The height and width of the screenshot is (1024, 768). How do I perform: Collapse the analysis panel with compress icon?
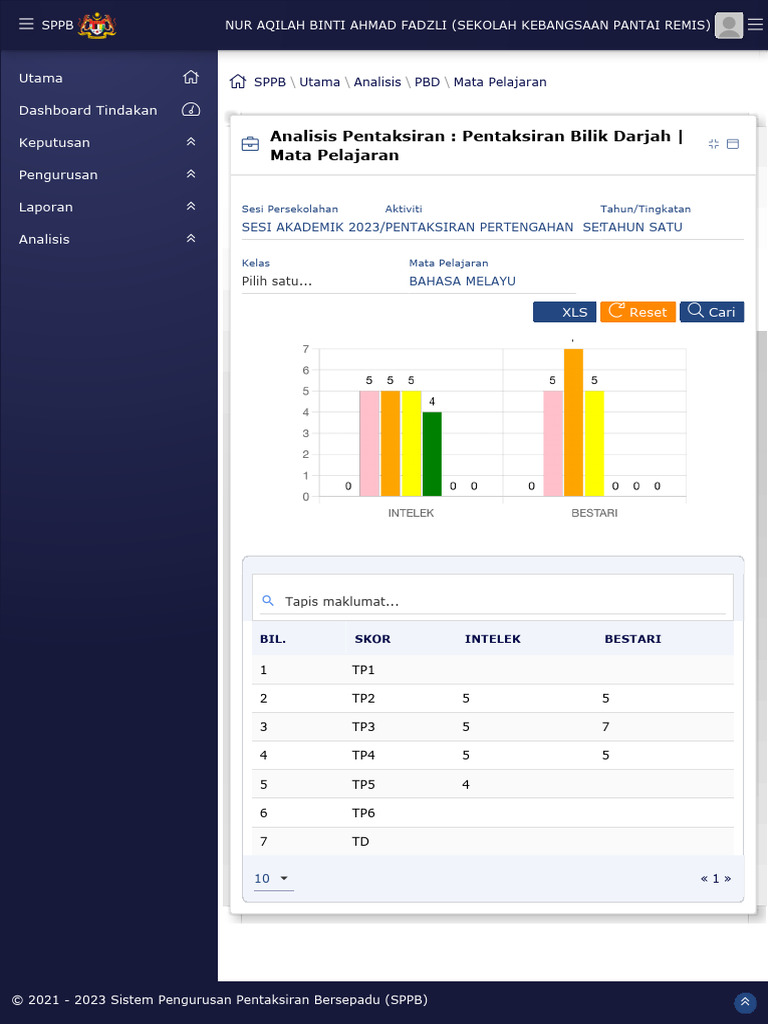pyautogui.click(x=713, y=144)
